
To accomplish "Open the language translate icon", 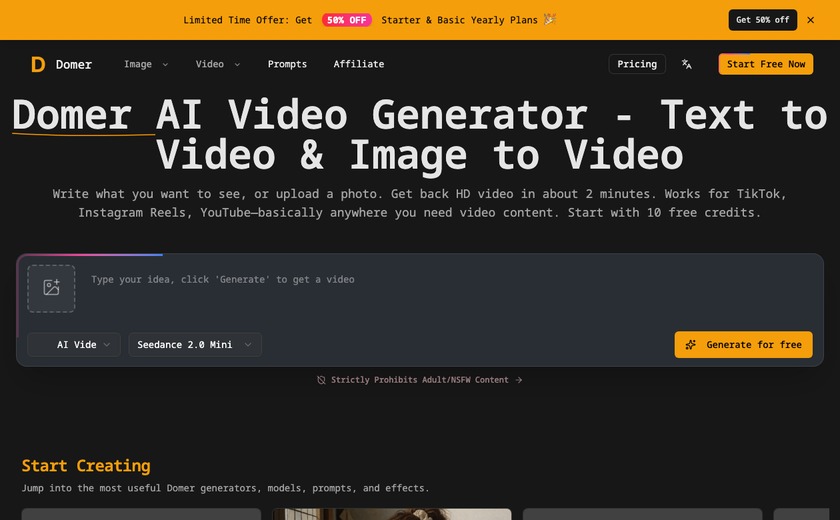I will point(686,64).
